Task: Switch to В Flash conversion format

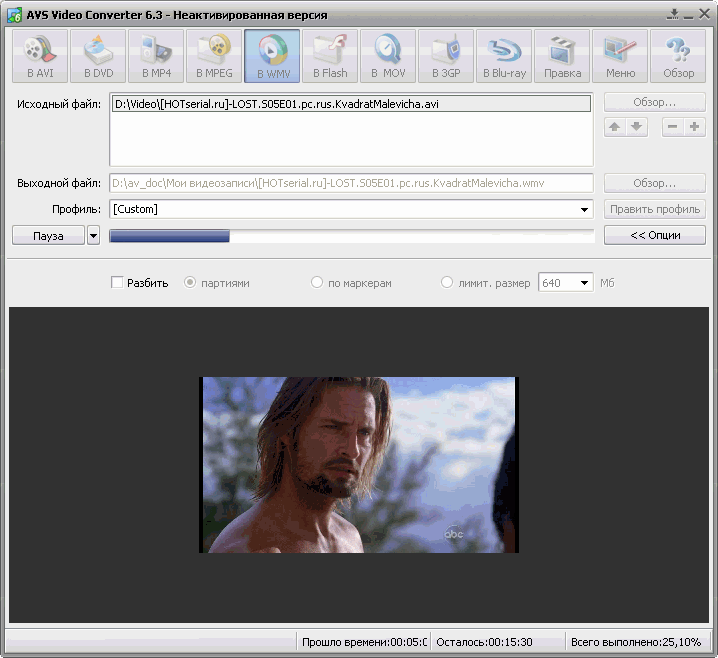Action: pyautogui.click(x=330, y=56)
